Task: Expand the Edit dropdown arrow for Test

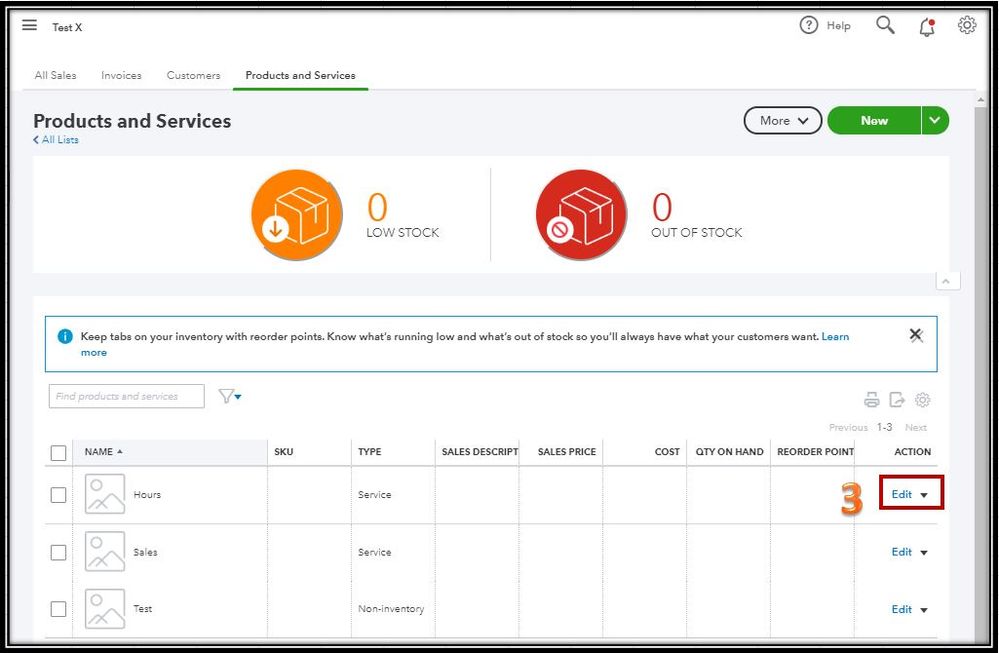Action: click(x=924, y=610)
